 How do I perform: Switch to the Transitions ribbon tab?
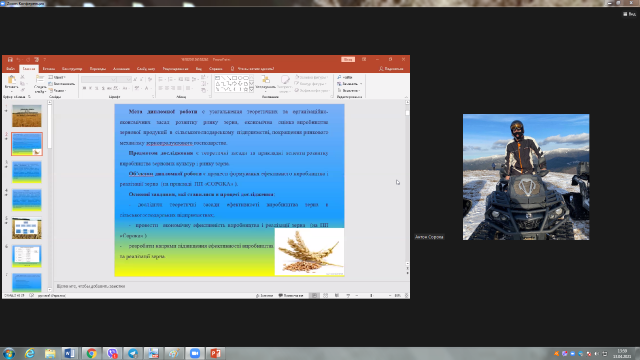coord(98,69)
